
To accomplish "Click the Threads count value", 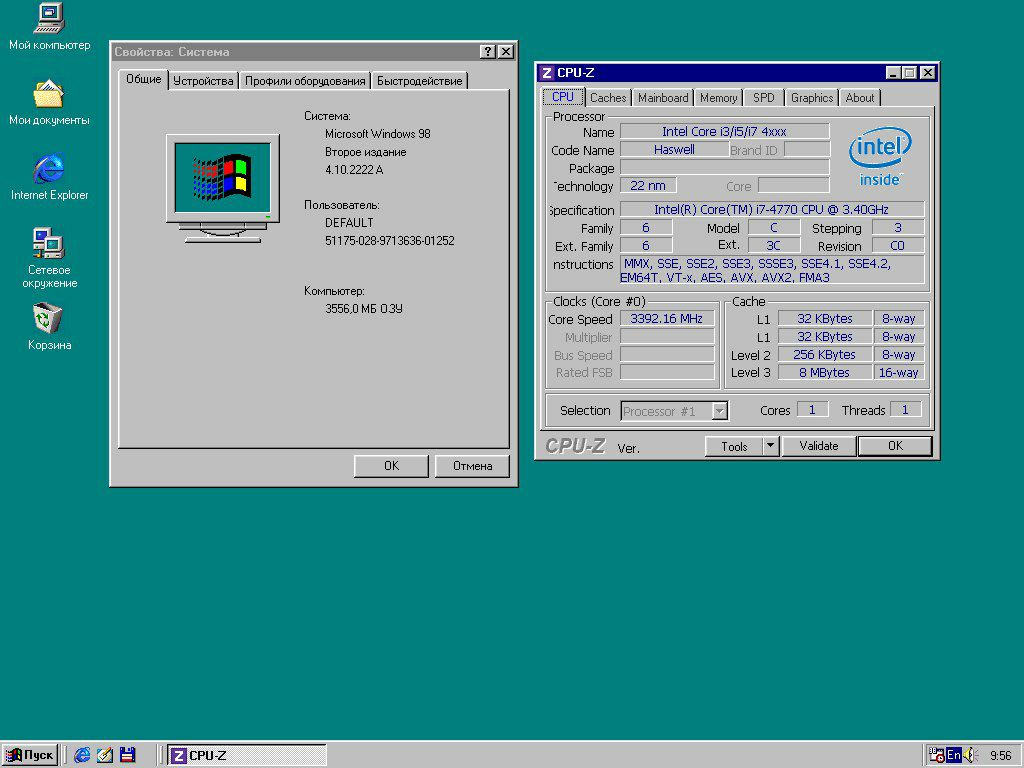I will [x=905, y=409].
